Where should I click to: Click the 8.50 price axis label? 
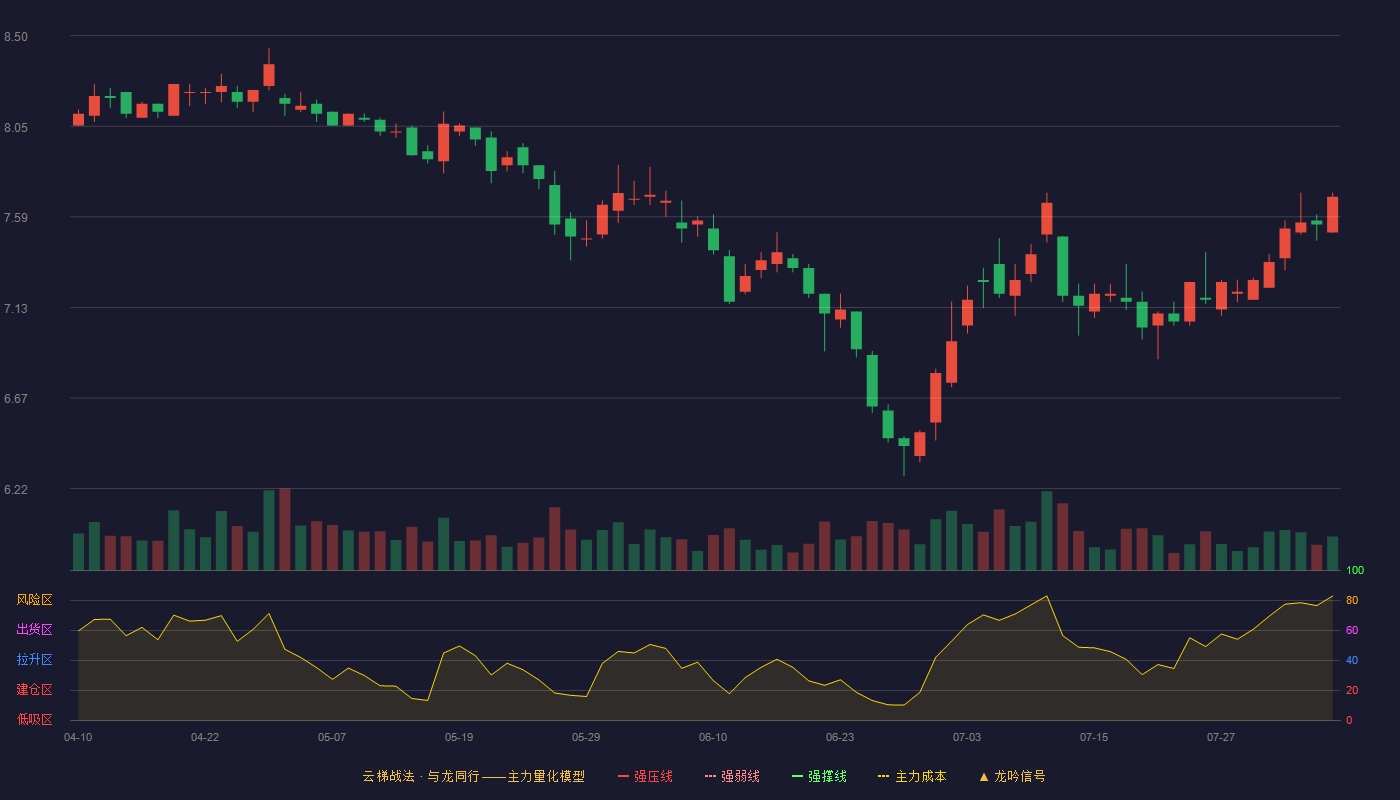[x=16, y=37]
